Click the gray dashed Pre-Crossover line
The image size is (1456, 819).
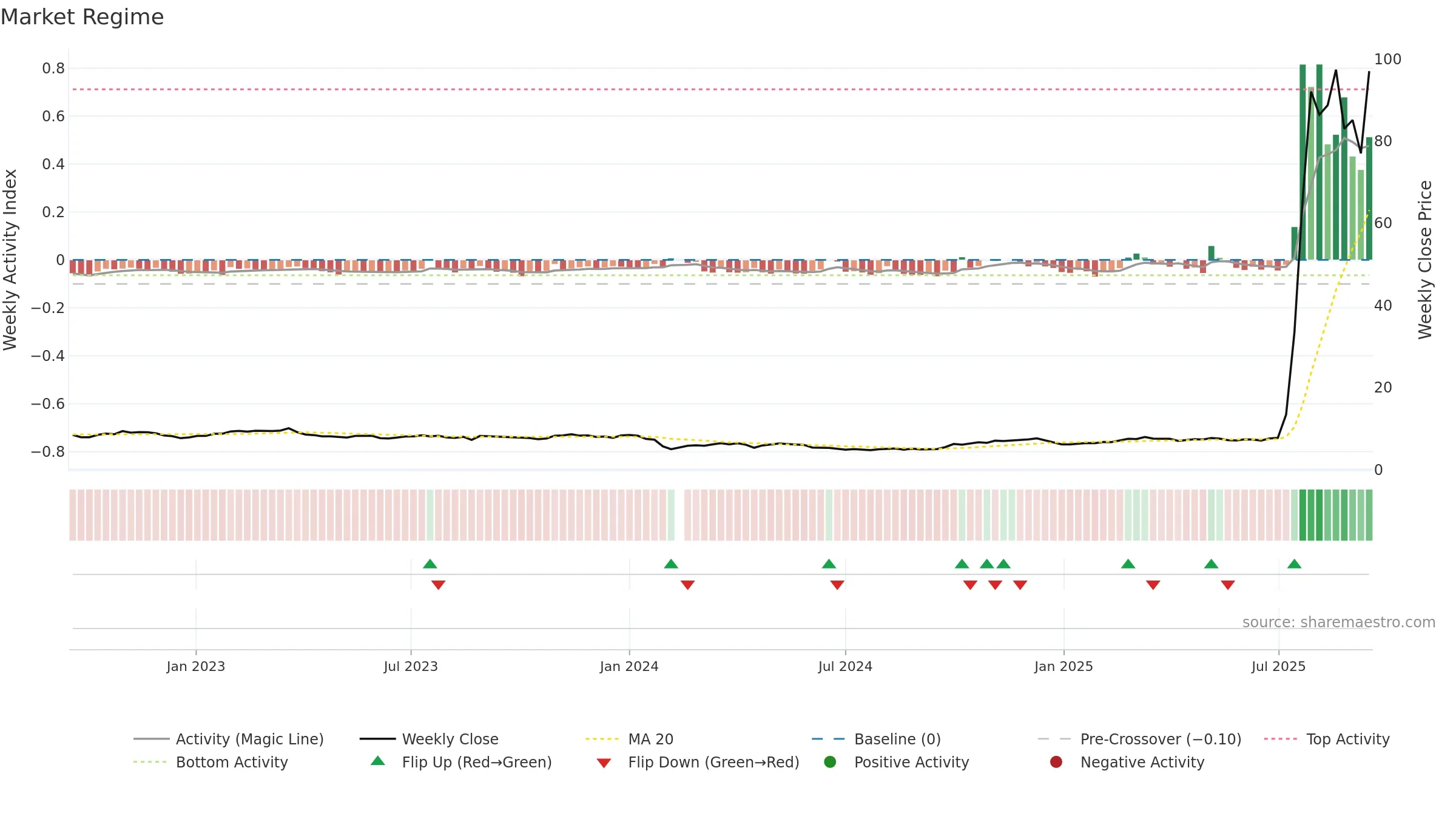click(720, 284)
